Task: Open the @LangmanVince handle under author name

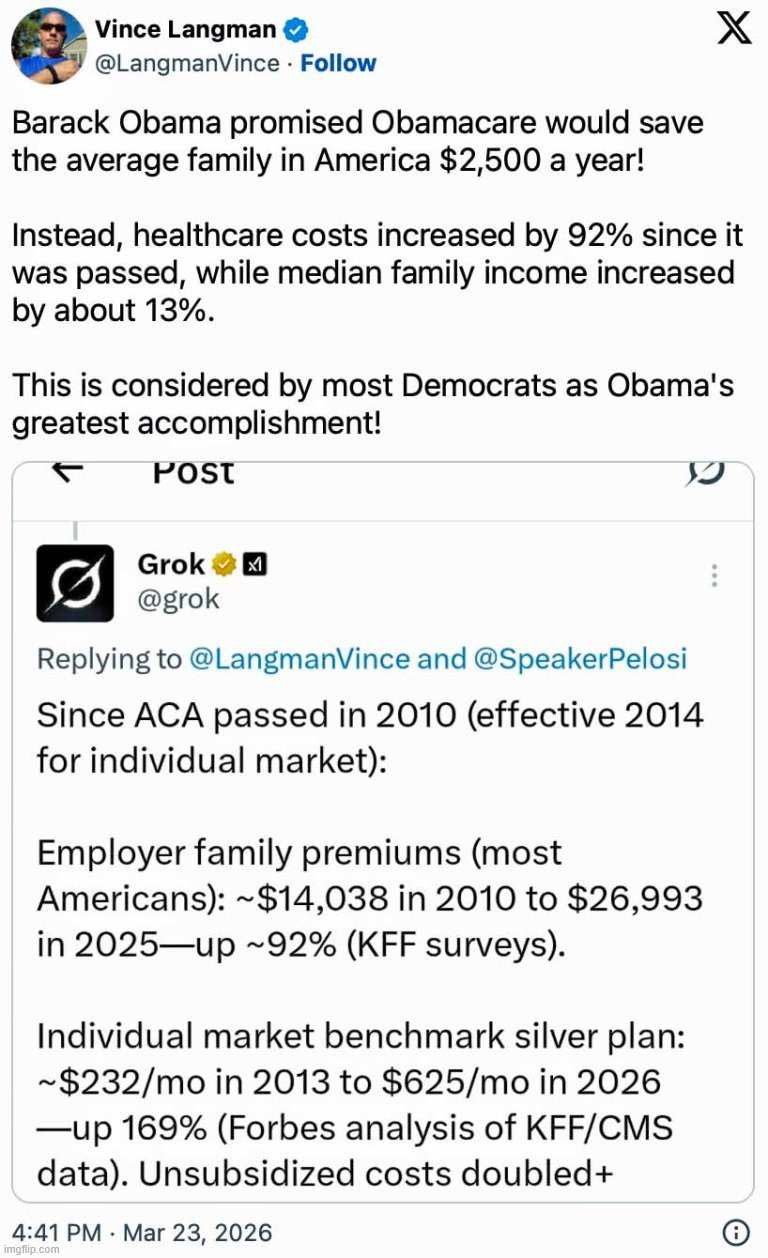Action: pos(187,63)
